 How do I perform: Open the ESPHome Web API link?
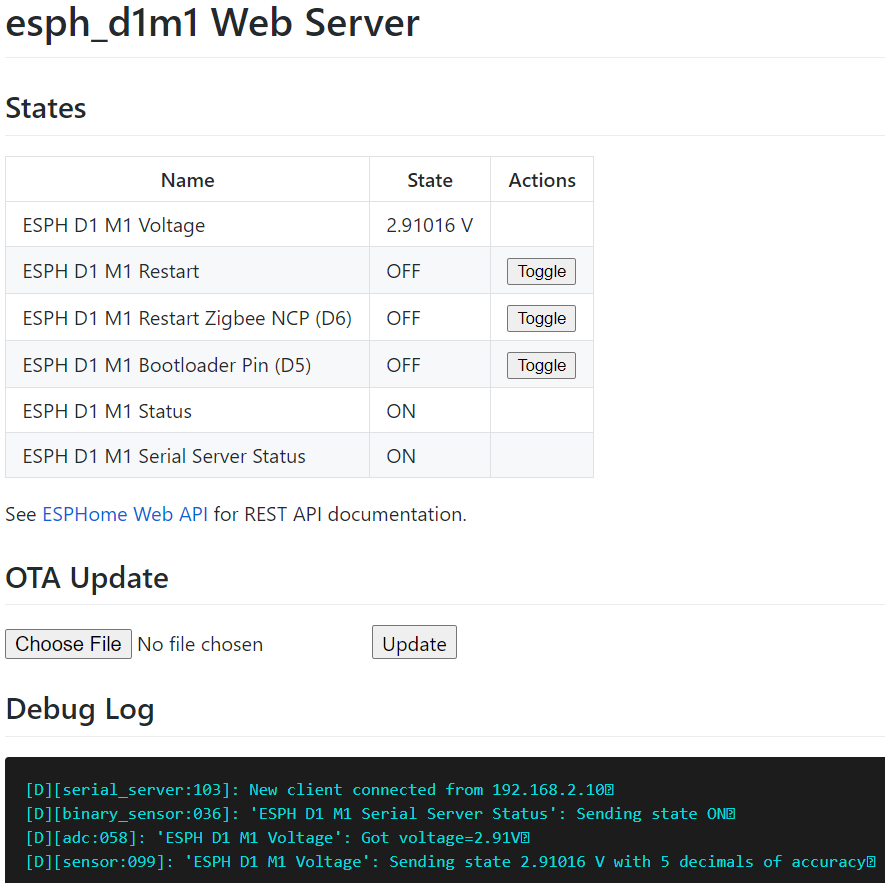[124, 514]
